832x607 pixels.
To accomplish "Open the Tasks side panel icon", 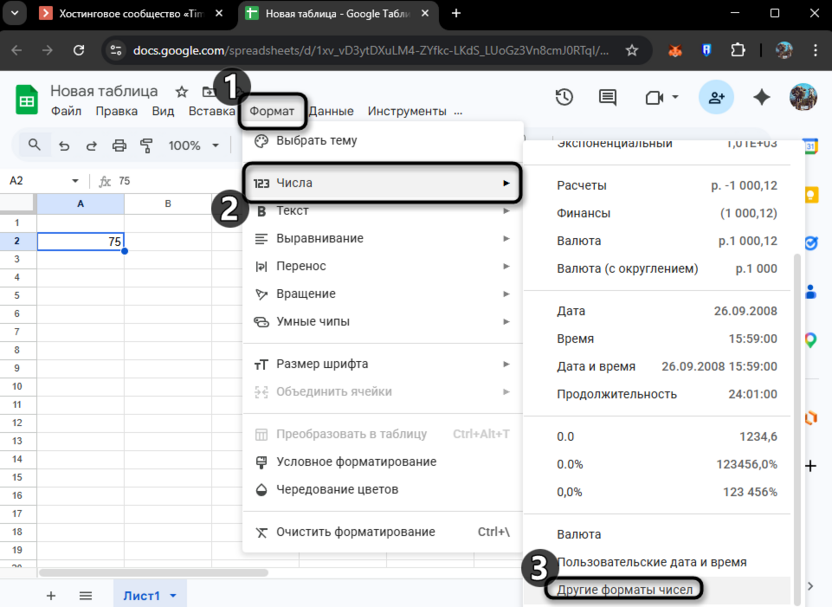I will point(811,244).
